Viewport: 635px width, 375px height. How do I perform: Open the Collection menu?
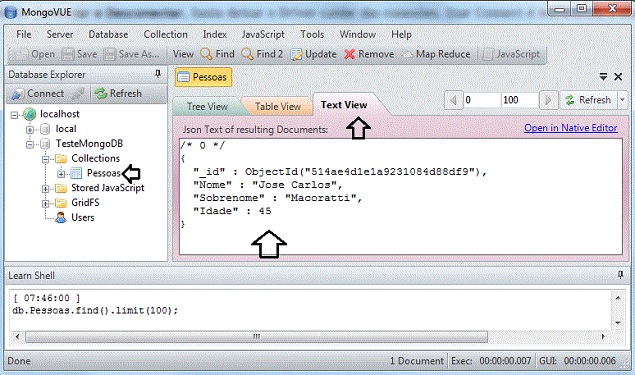coord(165,34)
